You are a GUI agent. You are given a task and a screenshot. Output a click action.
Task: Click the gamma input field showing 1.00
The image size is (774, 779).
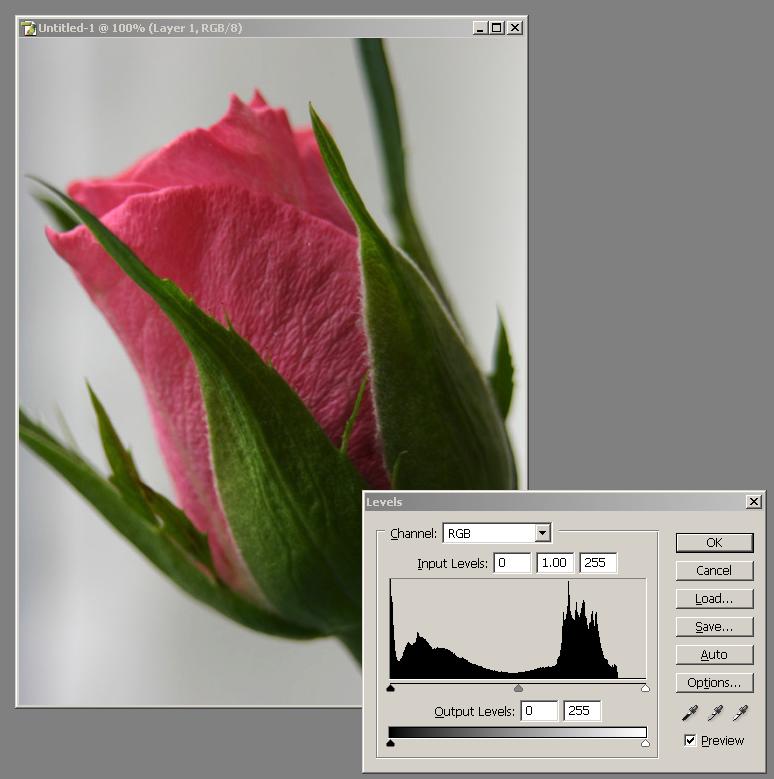(555, 563)
